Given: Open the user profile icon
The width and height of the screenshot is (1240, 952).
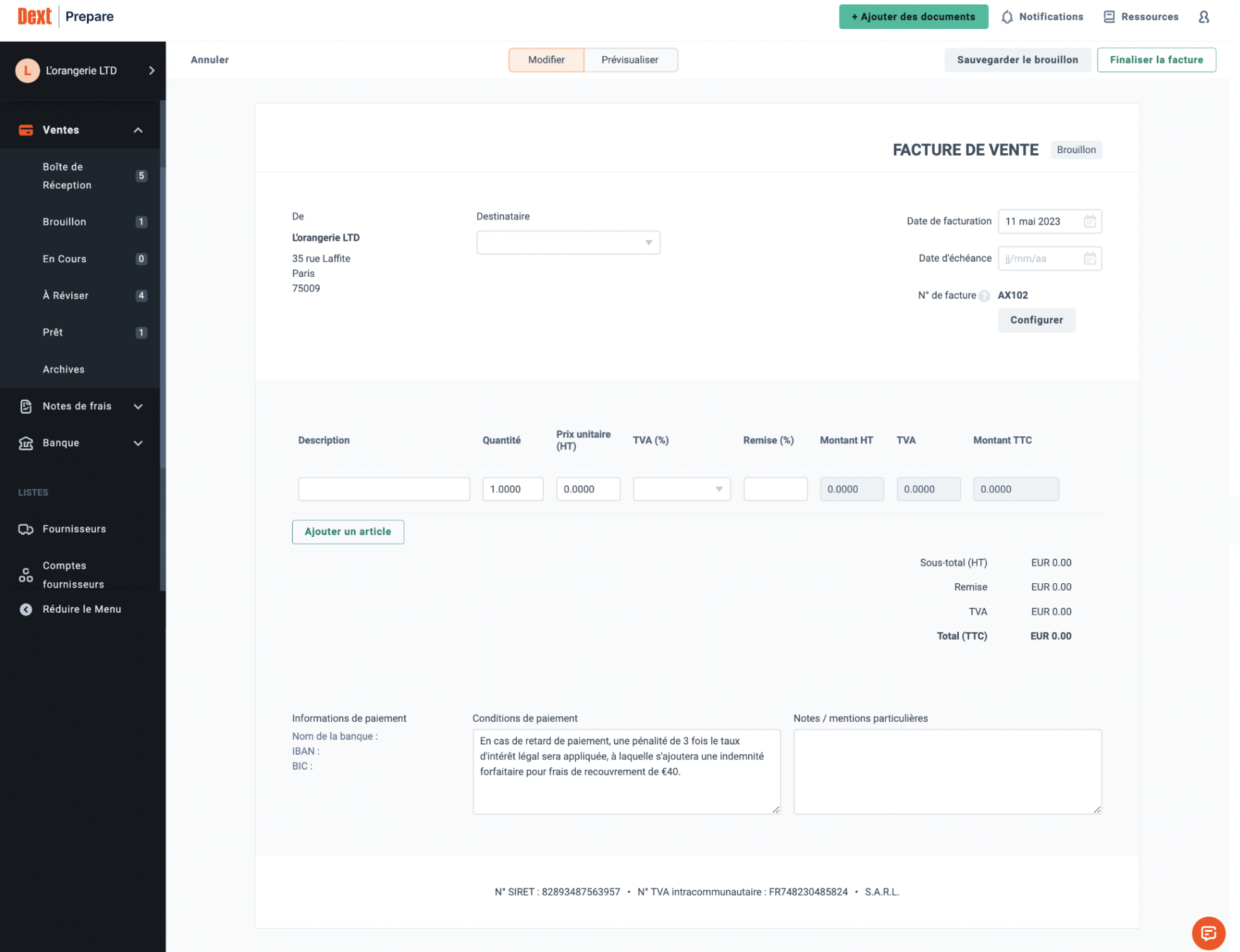Looking at the screenshot, I should 1203,17.
